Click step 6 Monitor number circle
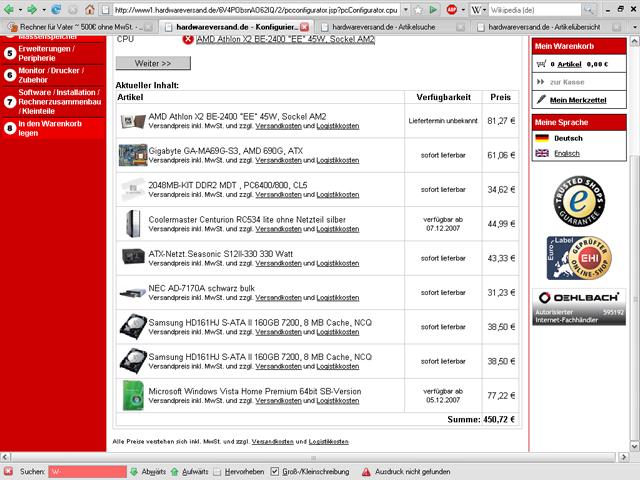This screenshot has width=640, height=480. 10,75
